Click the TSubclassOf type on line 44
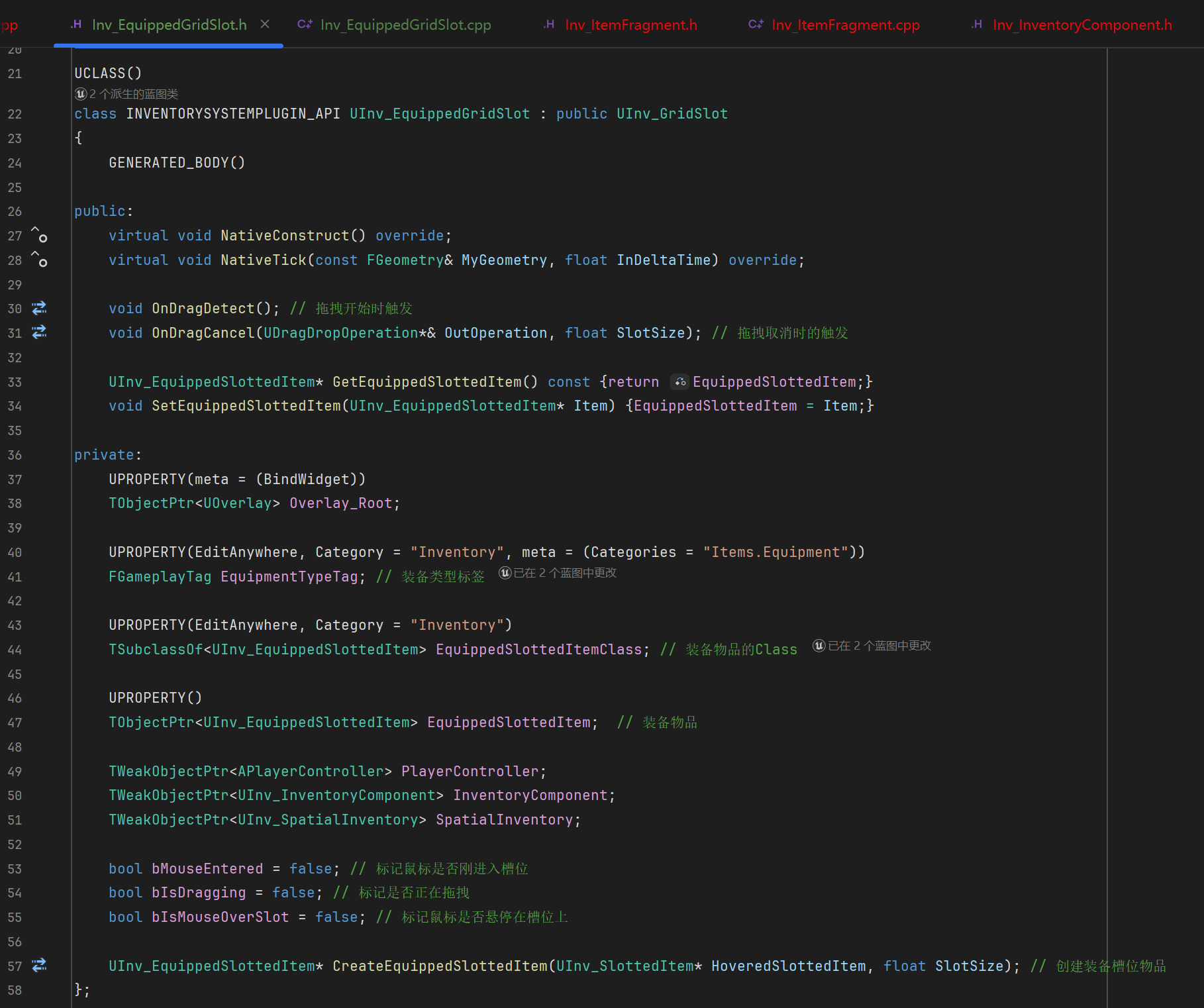1204x1008 pixels. point(156,650)
